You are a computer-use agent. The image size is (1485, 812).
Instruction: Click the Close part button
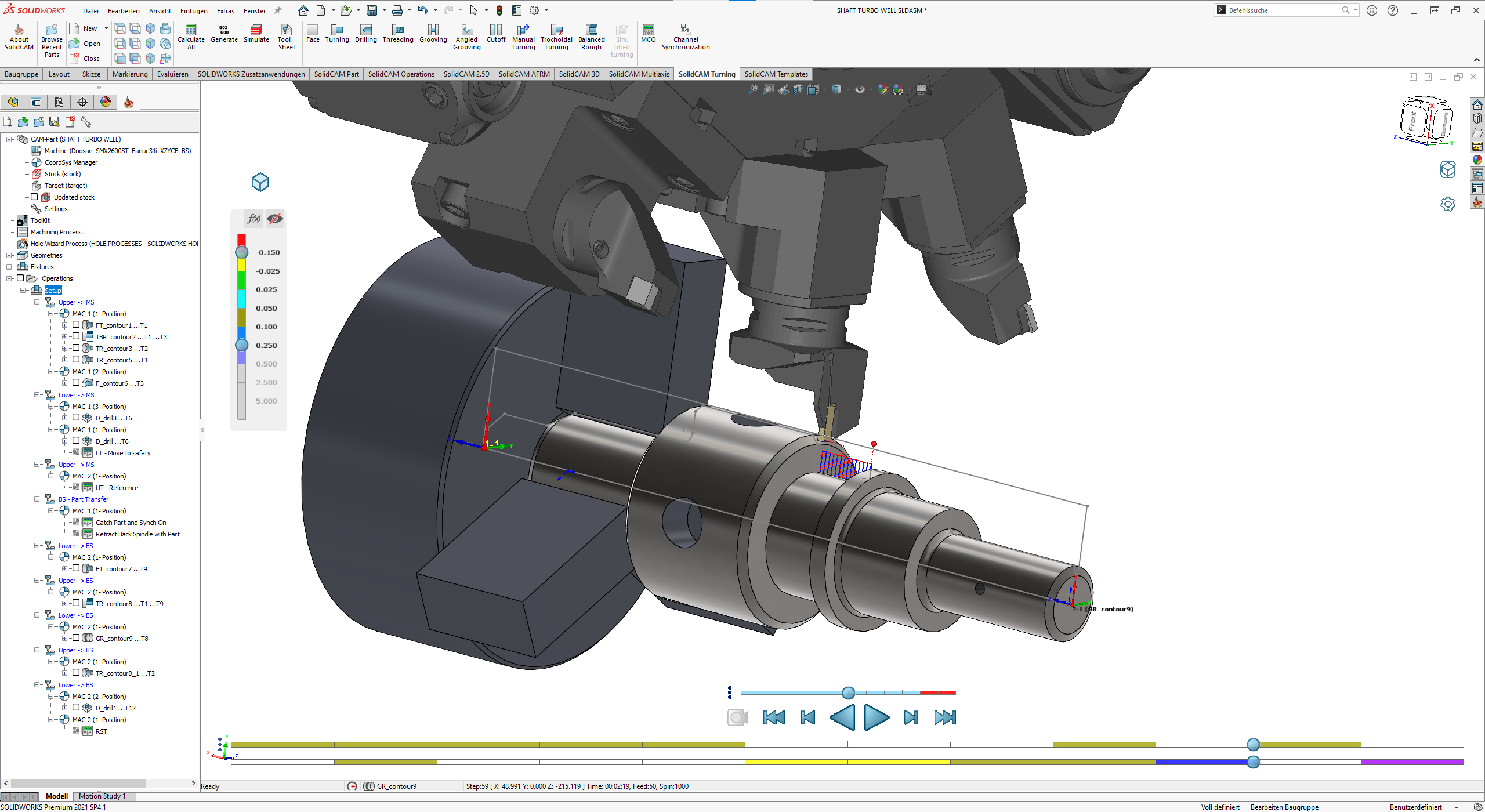pyautogui.click(x=85, y=59)
